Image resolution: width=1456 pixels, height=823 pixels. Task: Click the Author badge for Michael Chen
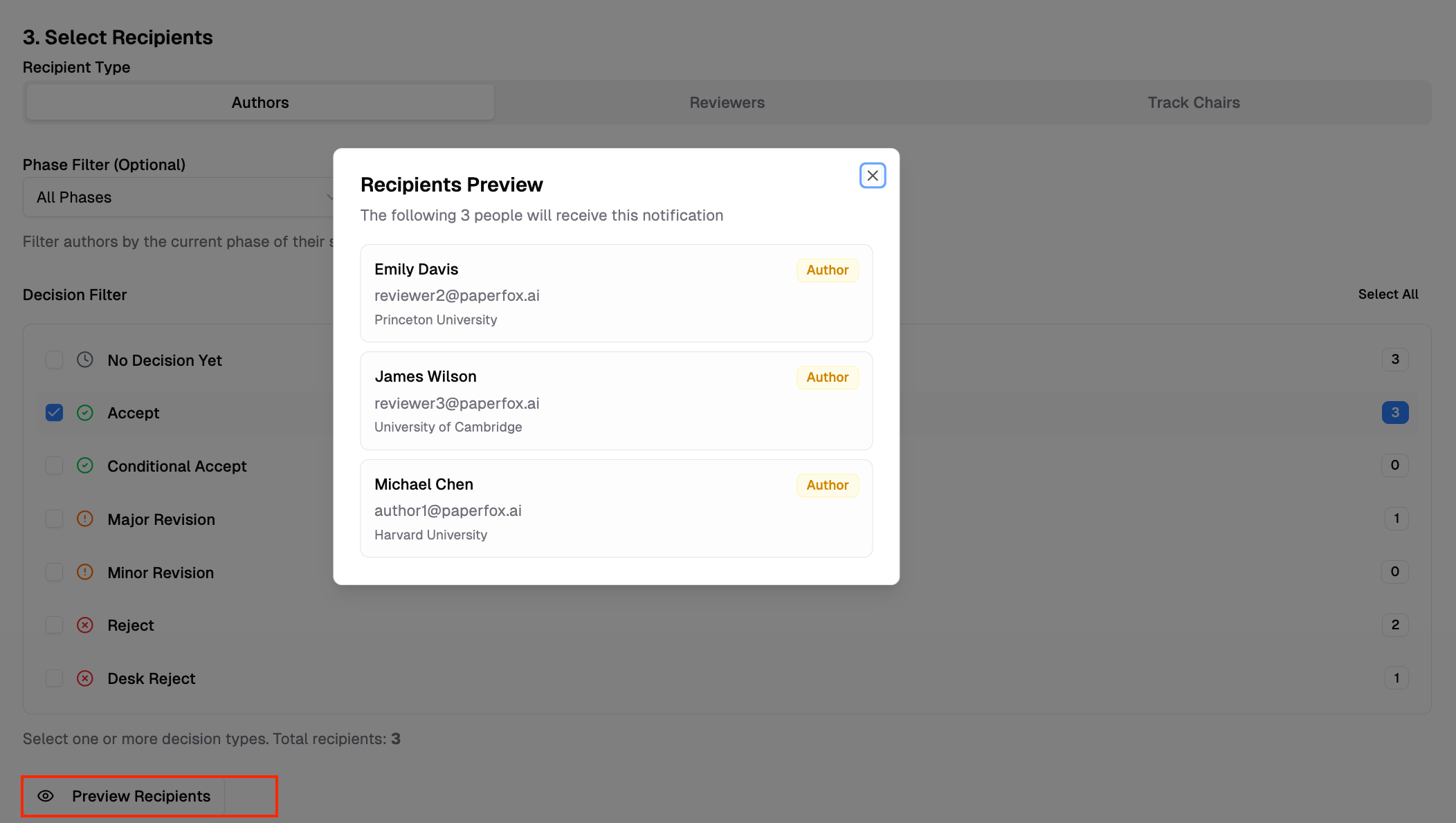827,485
